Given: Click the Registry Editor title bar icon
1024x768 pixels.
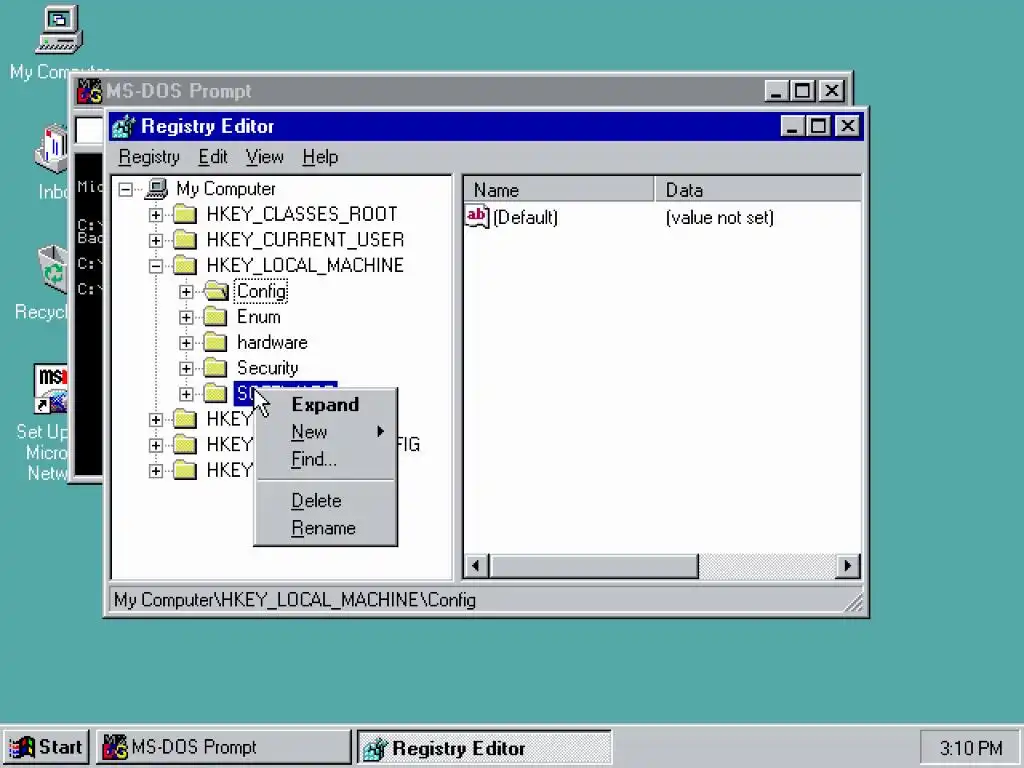Looking at the screenshot, I should 123,126.
